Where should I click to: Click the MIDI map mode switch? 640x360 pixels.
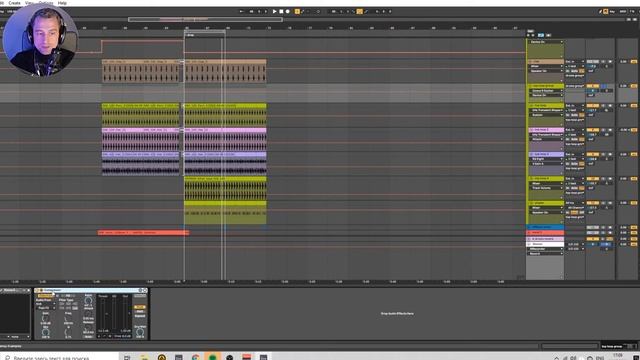pyautogui.click(x=623, y=11)
